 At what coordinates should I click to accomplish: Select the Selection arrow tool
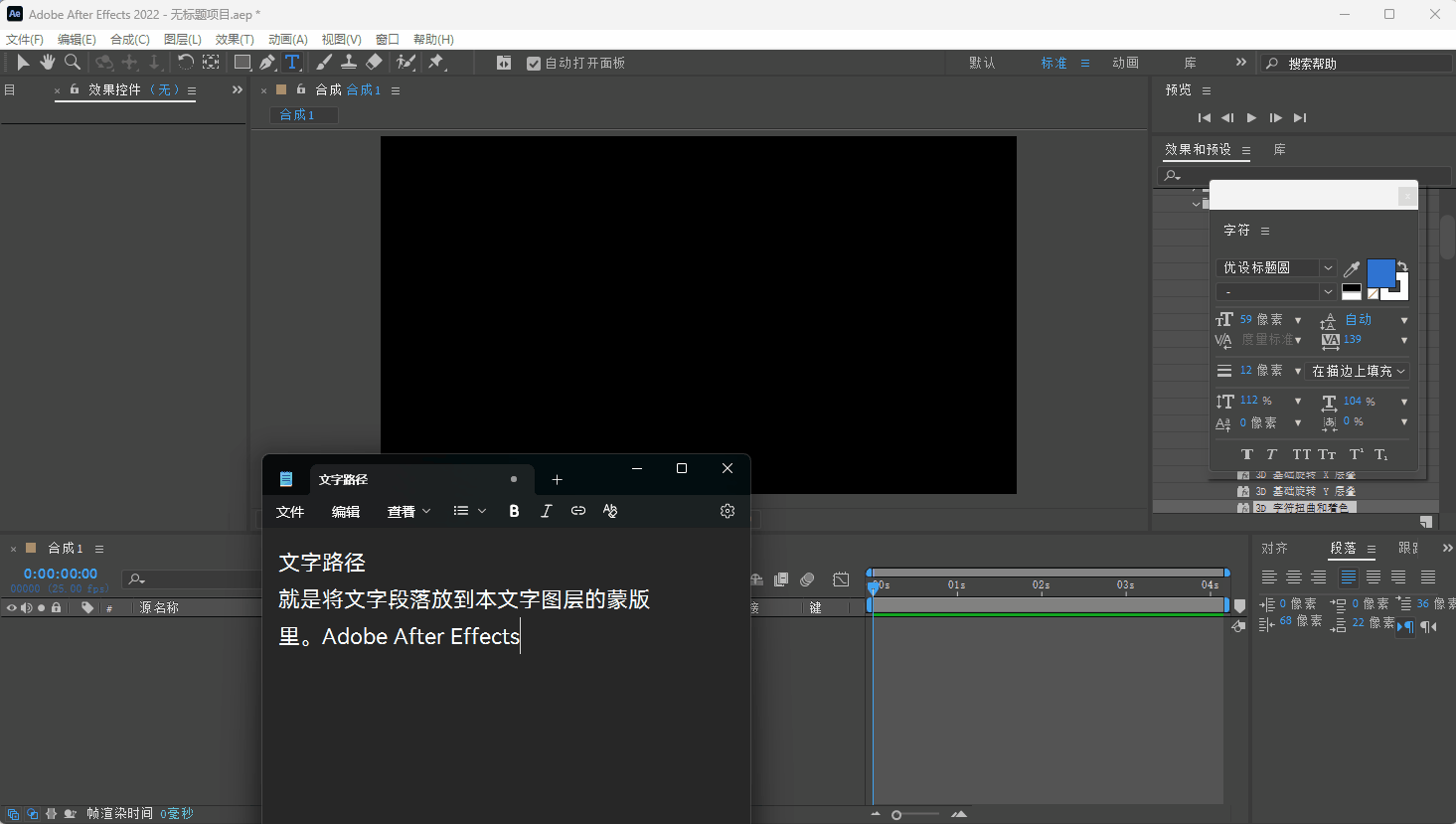pyautogui.click(x=23, y=63)
